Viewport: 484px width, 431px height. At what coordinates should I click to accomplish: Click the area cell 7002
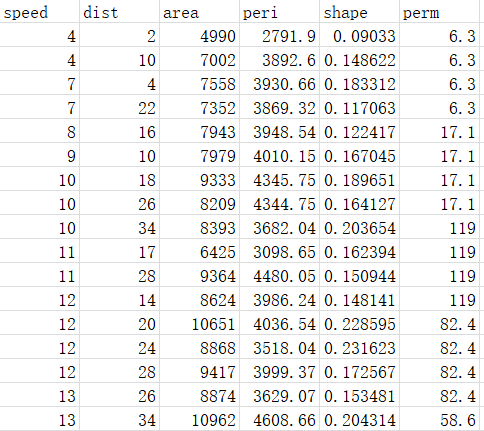click(x=199, y=59)
